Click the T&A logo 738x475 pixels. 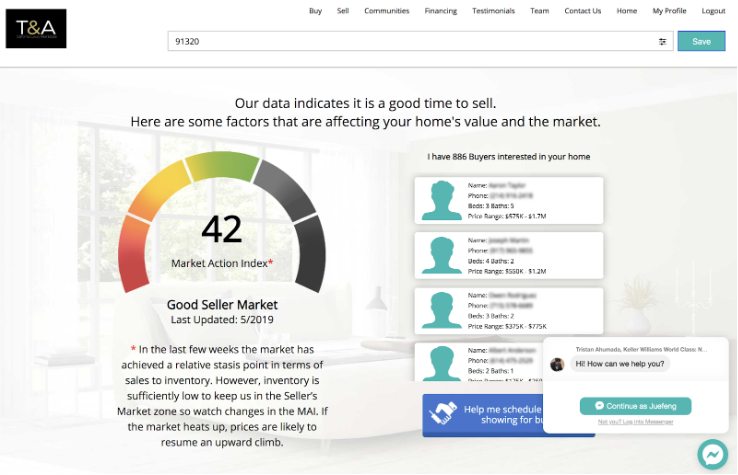pyautogui.click(x=36, y=28)
